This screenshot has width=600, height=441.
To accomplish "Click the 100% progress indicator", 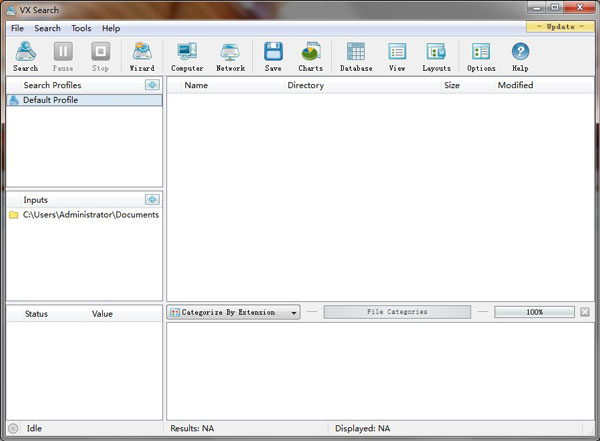I will click(534, 312).
